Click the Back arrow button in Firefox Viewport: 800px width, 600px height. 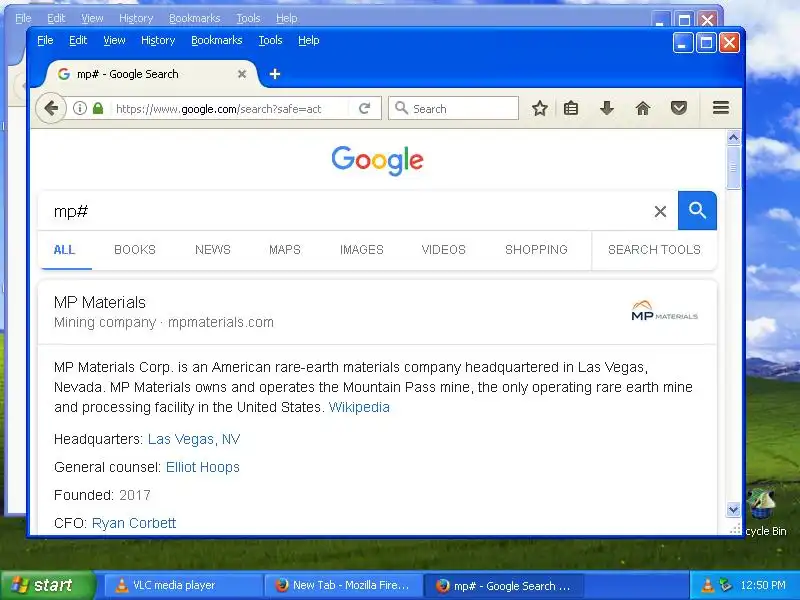coord(51,108)
